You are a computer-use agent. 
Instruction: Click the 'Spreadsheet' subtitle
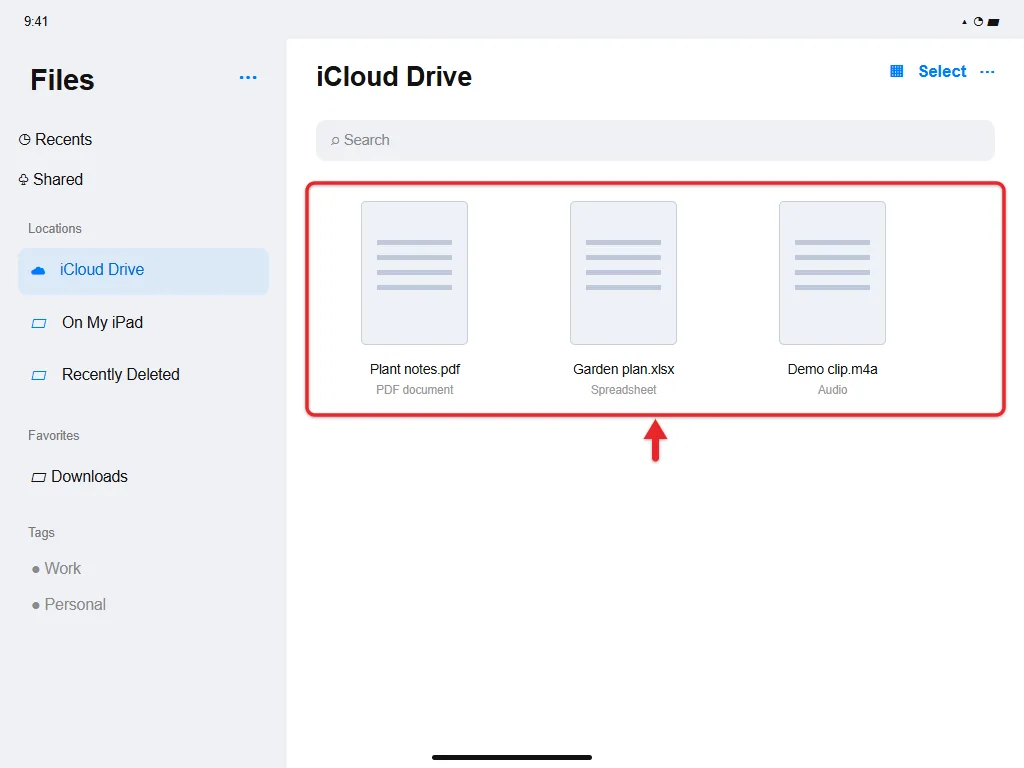point(624,389)
